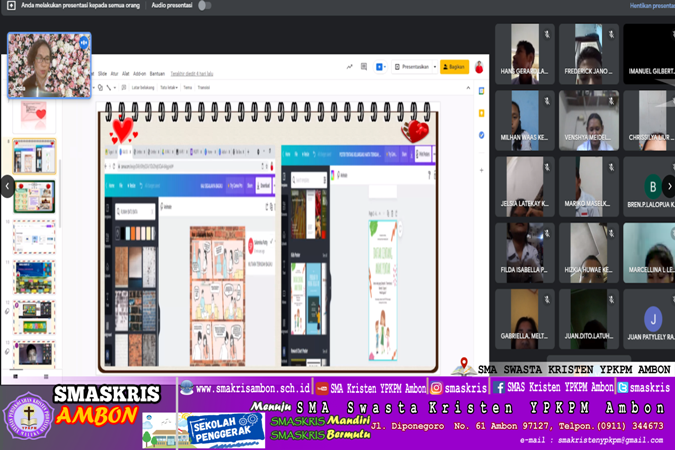Select VENSHYA MEIDEL participant tile
The image size is (675, 450).
(589, 120)
